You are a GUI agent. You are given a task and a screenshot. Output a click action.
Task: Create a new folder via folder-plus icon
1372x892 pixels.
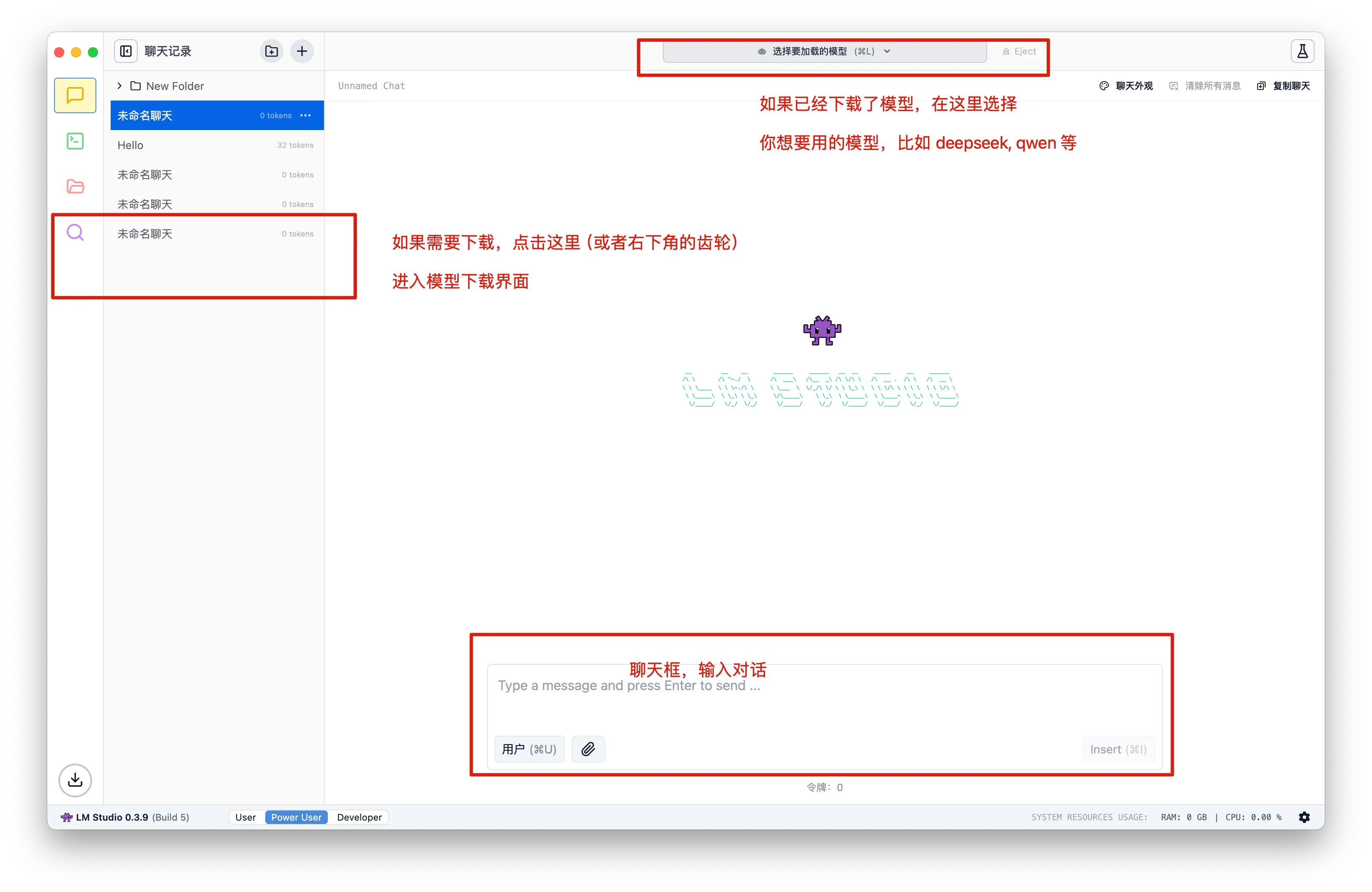coord(272,51)
